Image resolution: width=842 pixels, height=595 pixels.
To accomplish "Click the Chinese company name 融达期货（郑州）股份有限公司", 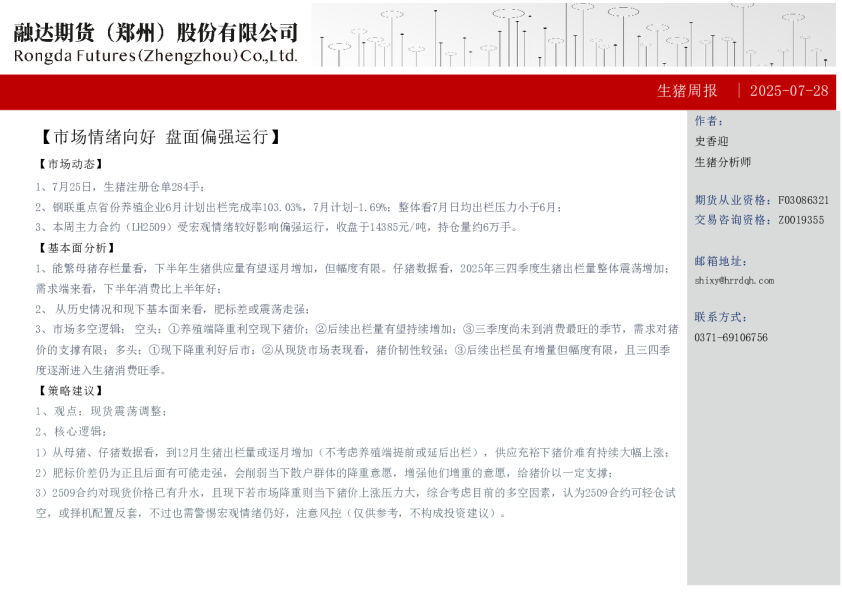I will (156, 32).
